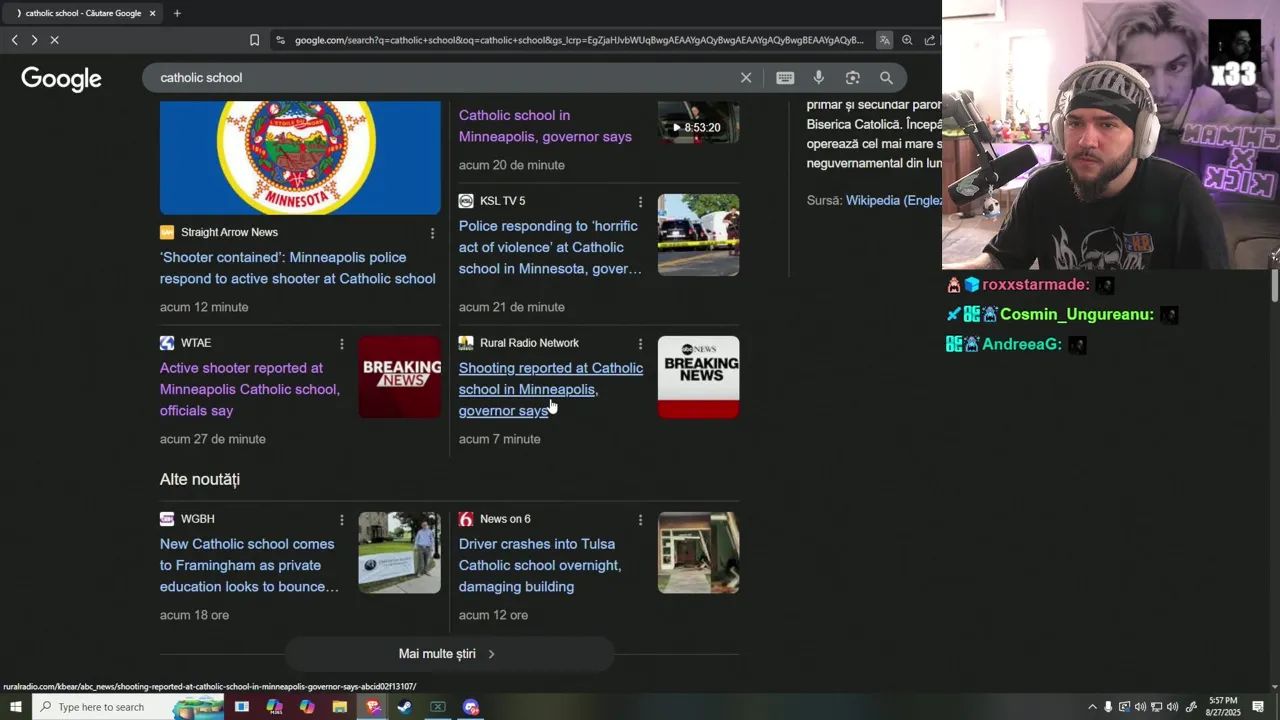The height and width of the screenshot is (720, 1280).
Task: Open the translate page icon in address bar
Action: click(885, 40)
